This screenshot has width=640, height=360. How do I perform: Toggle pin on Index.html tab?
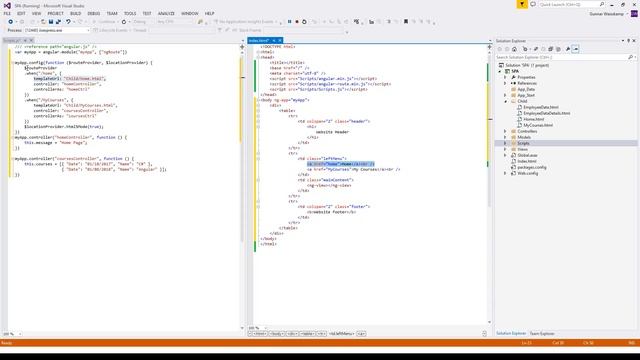274,40
